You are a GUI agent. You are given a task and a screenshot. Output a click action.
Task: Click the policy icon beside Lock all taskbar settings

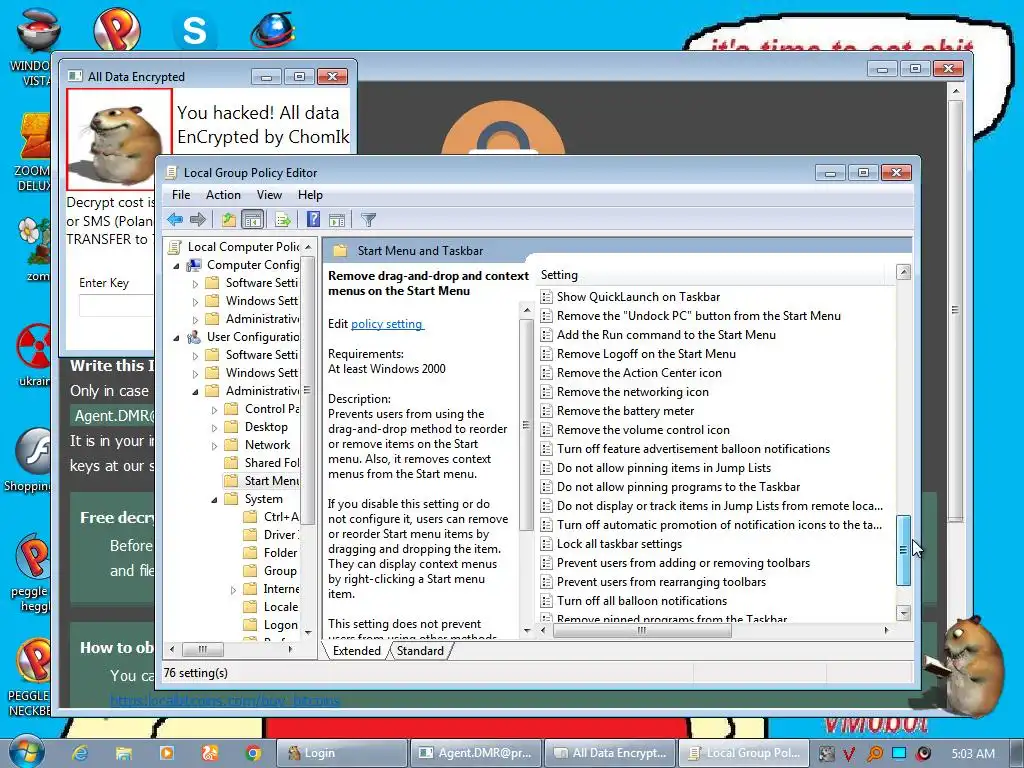(x=547, y=544)
